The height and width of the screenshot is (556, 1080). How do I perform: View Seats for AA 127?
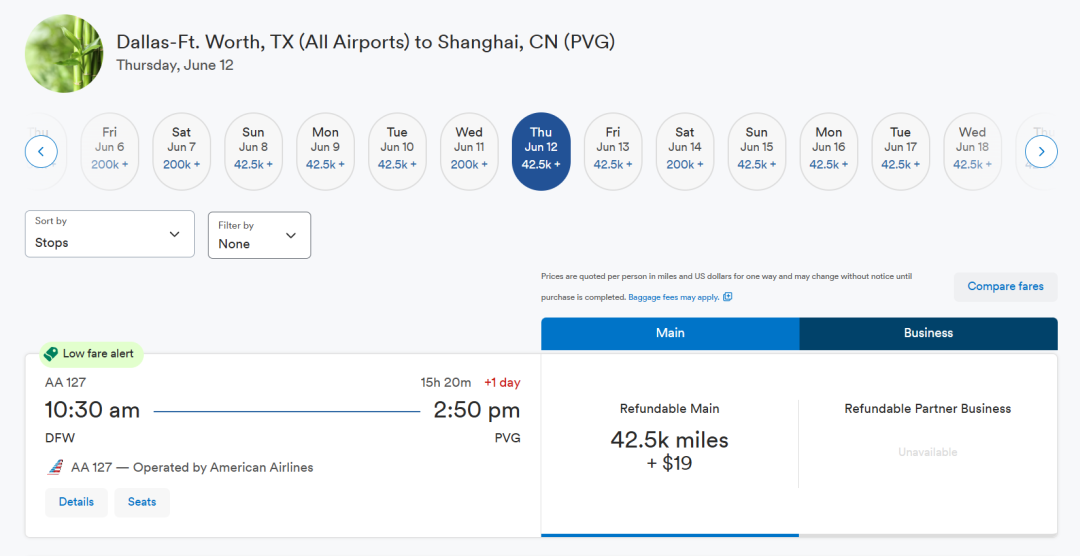(142, 502)
